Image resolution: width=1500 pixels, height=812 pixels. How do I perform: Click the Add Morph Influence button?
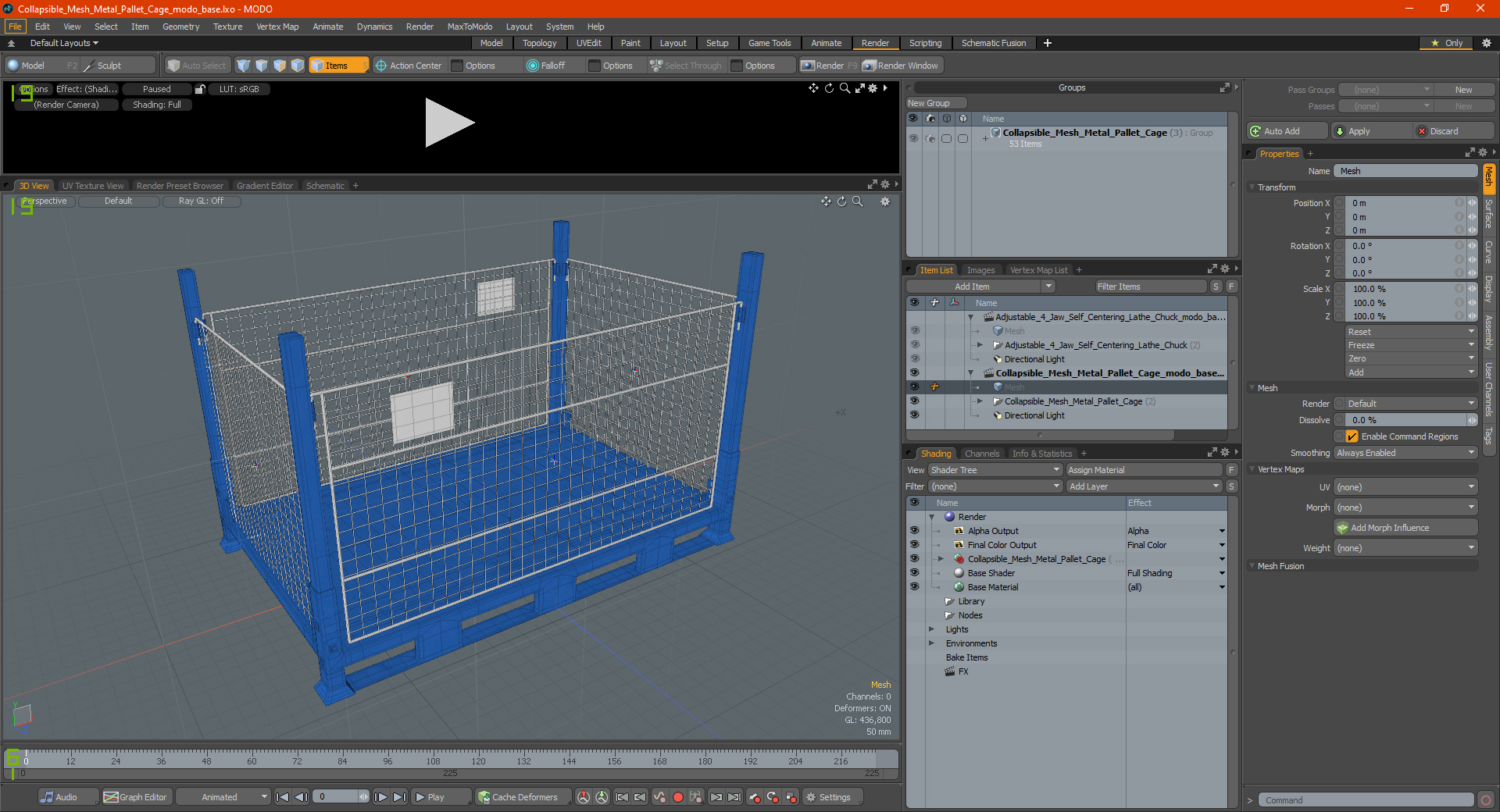(x=1406, y=528)
